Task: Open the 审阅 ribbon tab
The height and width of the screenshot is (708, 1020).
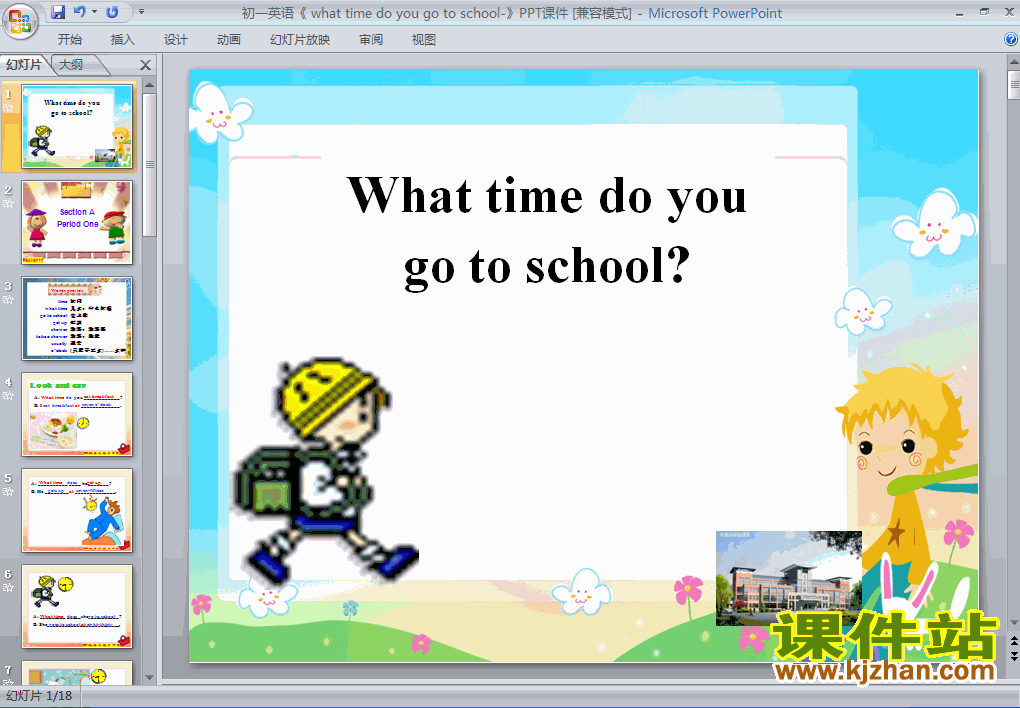Action: 371,40
